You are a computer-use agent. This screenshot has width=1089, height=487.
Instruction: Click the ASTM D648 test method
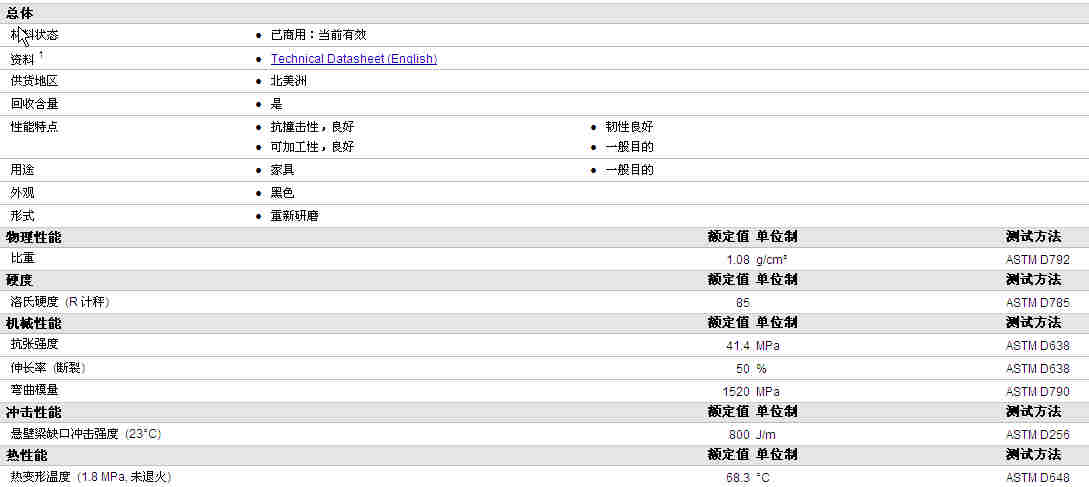(x=1038, y=479)
